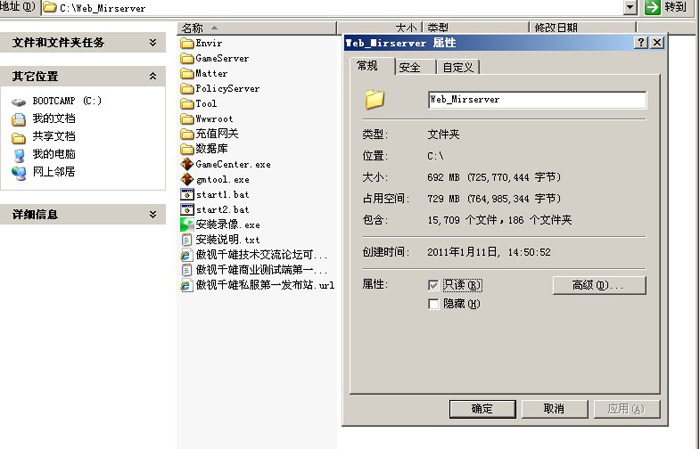Enable the 隐藏 hidden checkbox
Screen dimensions: 700x449
pyautogui.click(x=433, y=304)
